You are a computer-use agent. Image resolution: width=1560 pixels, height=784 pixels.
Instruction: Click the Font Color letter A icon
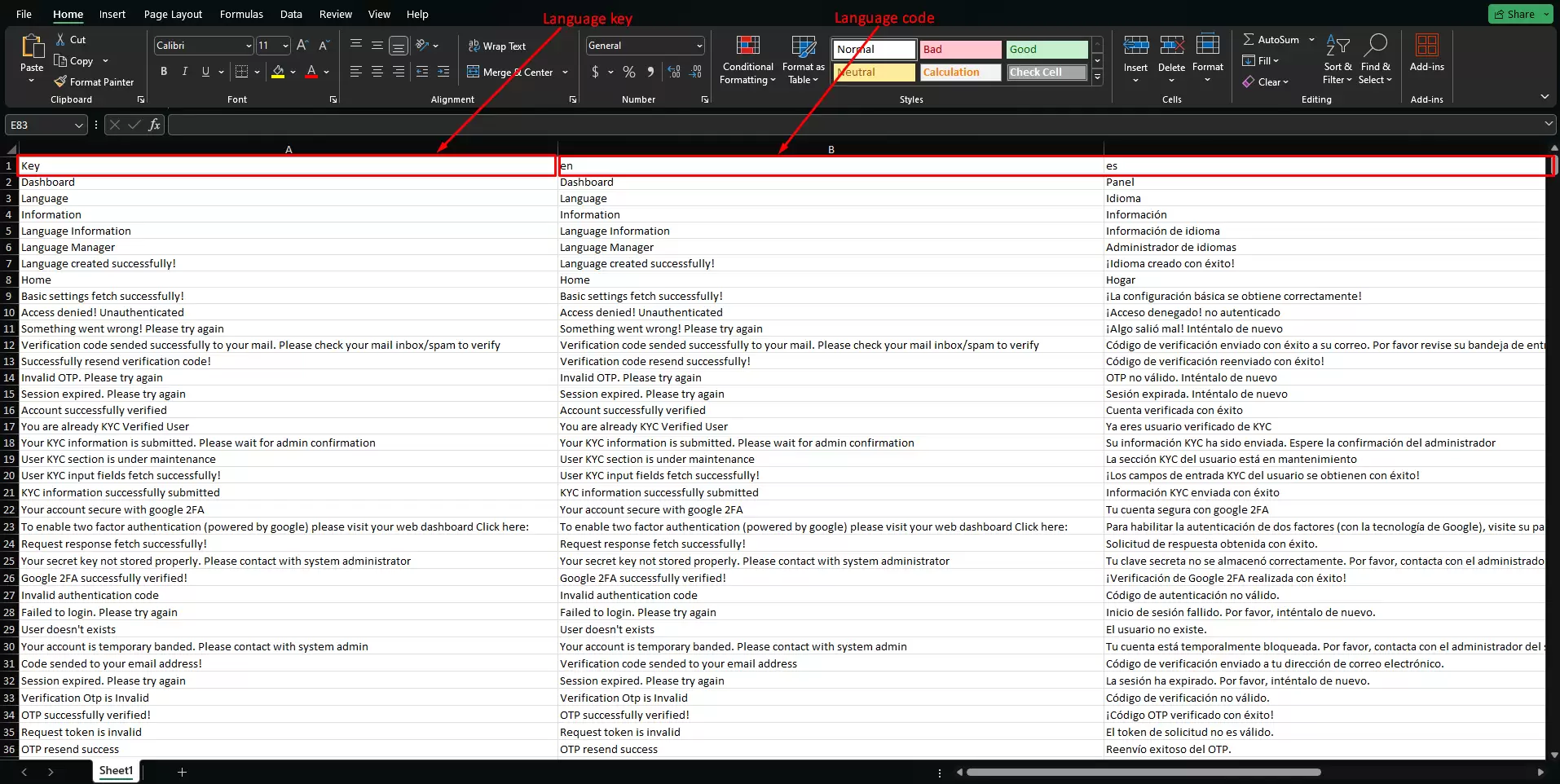coord(311,72)
